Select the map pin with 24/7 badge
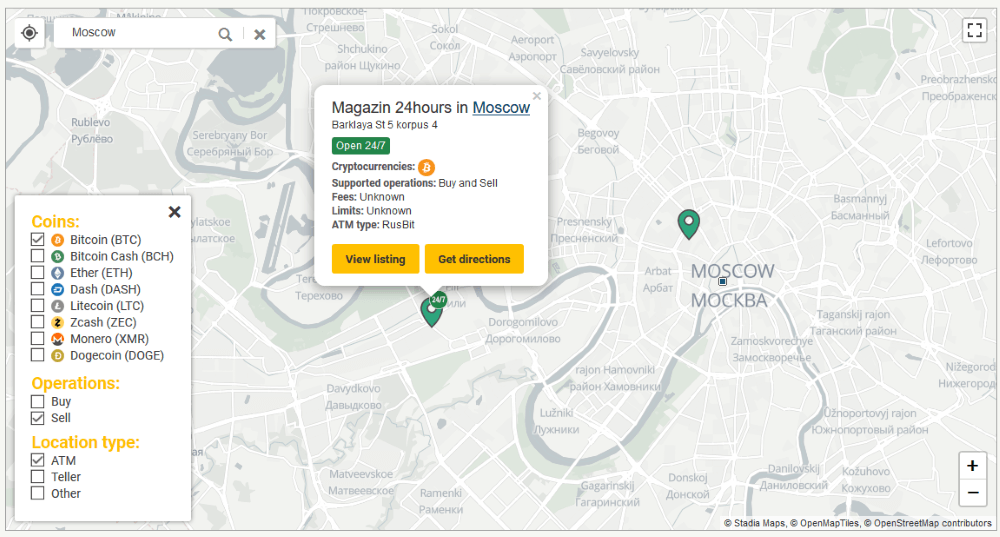This screenshot has width=1000, height=537. 432,311
